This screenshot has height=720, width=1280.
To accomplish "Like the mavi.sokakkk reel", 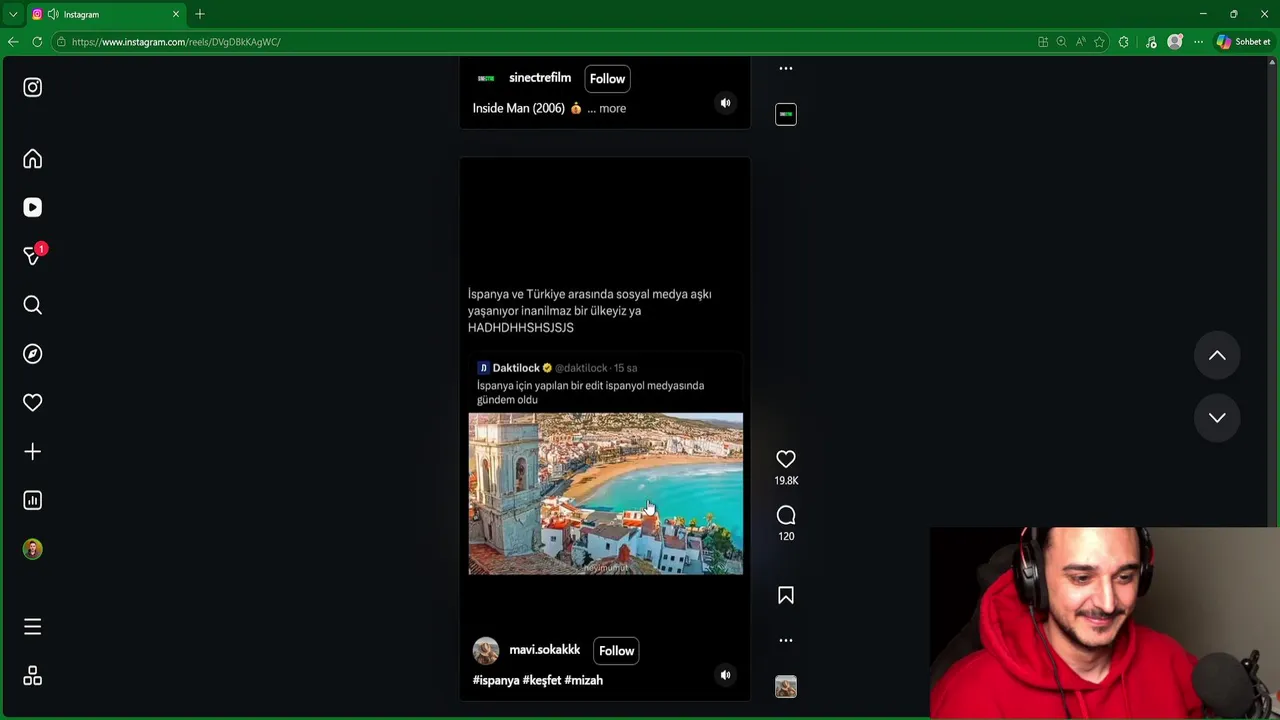I will (786, 459).
